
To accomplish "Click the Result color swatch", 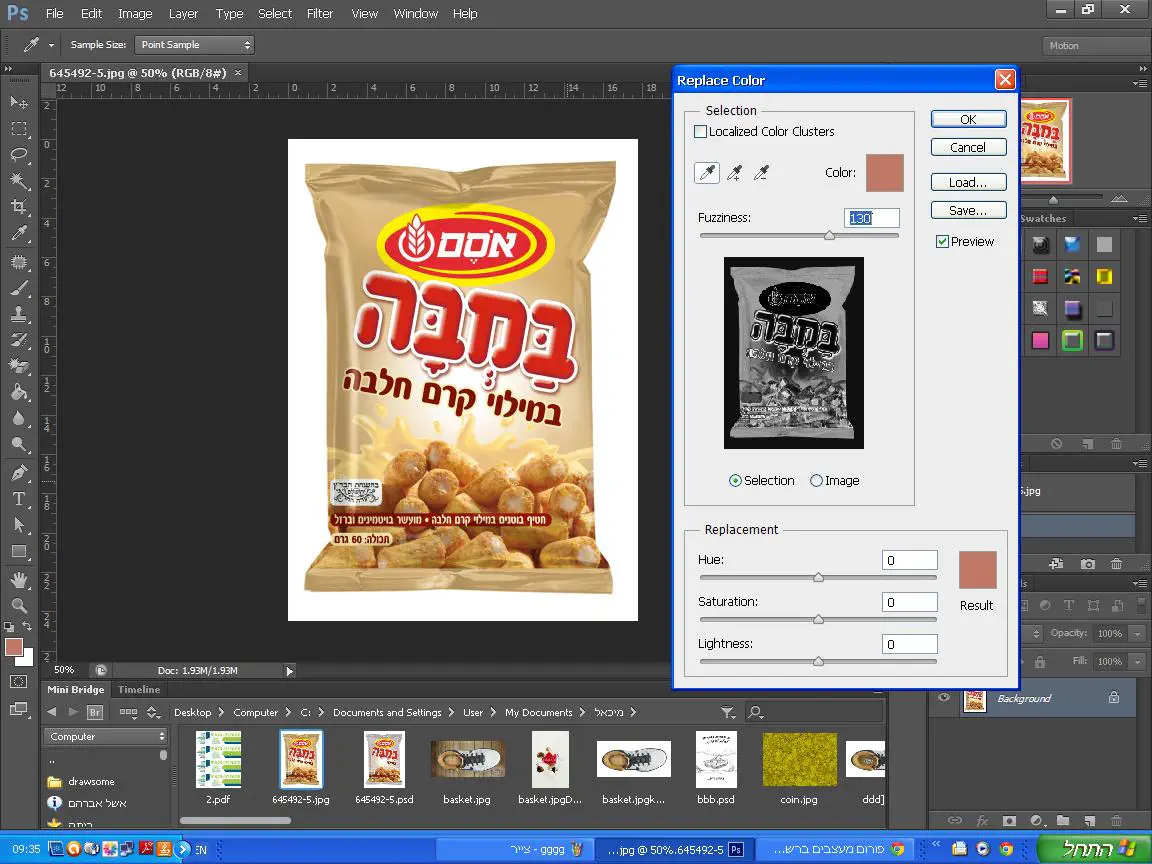I will pyautogui.click(x=977, y=570).
